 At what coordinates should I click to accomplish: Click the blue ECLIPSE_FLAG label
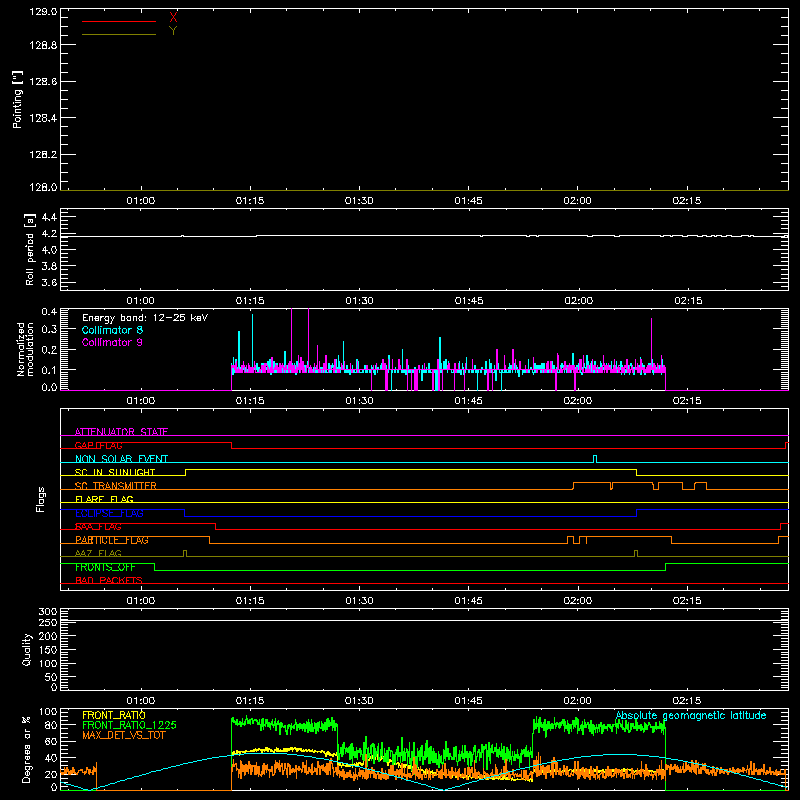coord(109,513)
